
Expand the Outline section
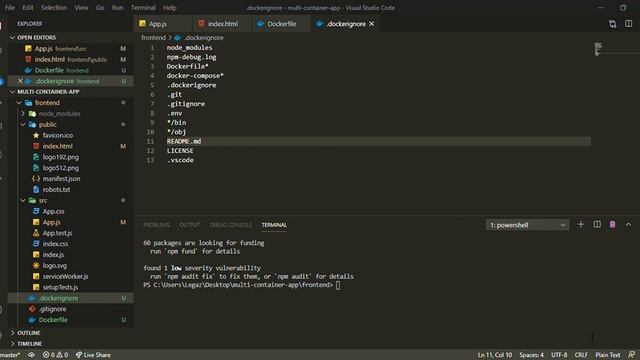(x=13, y=333)
